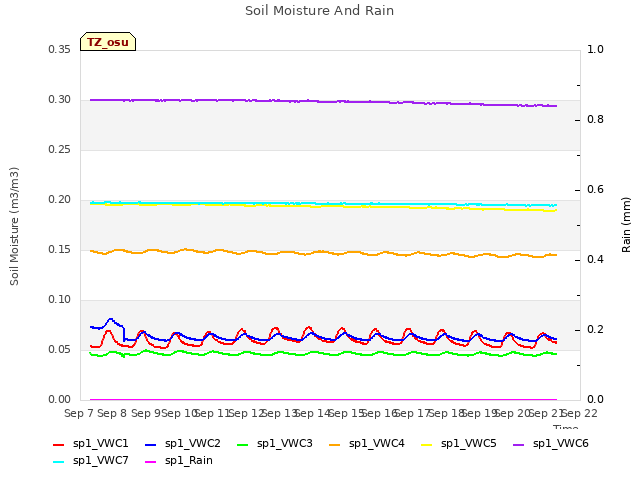
Task: Click the 0.15 left axis tick label
Action: [x=60, y=249]
